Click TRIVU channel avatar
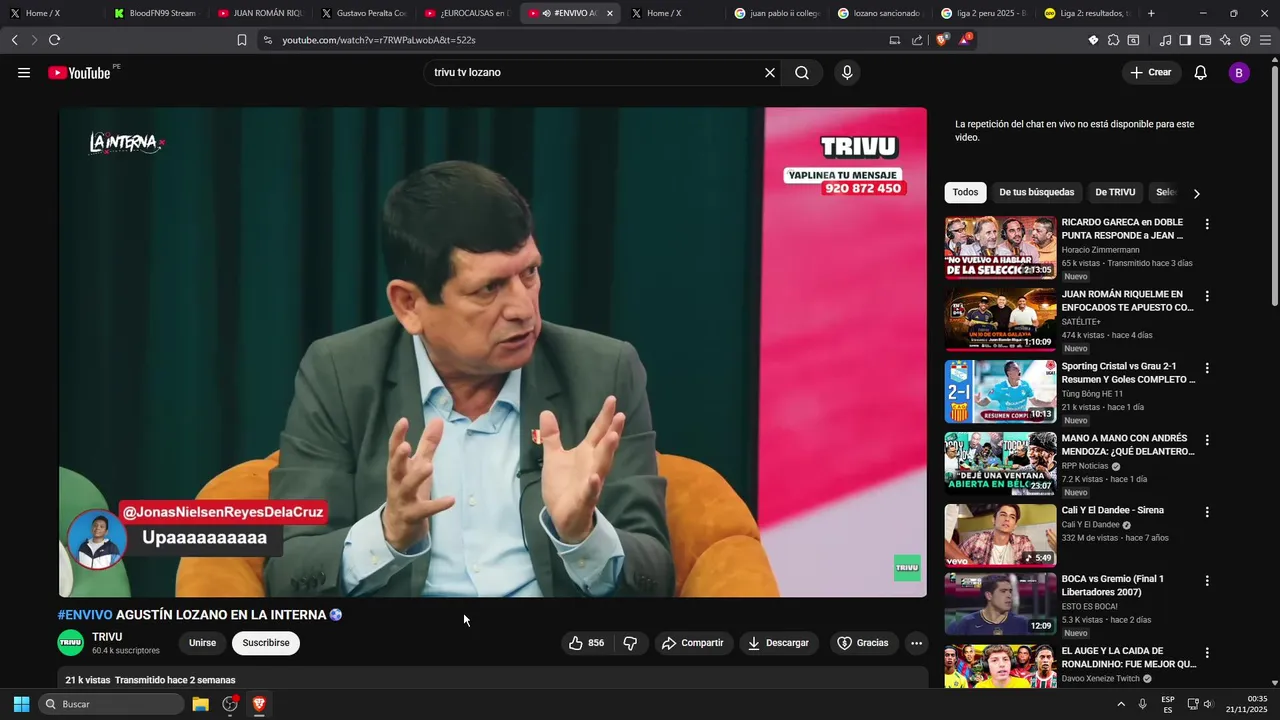The height and width of the screenshot is (720, 1280). (x=71, y=643)
